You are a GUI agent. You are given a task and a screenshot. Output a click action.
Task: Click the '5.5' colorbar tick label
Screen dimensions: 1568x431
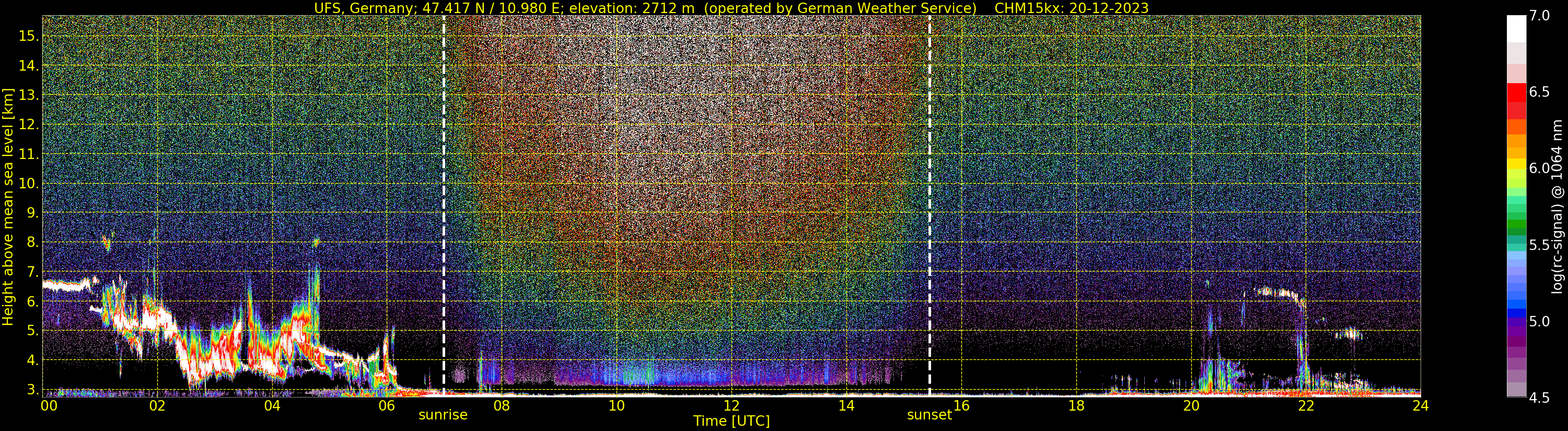[1539, 245]
